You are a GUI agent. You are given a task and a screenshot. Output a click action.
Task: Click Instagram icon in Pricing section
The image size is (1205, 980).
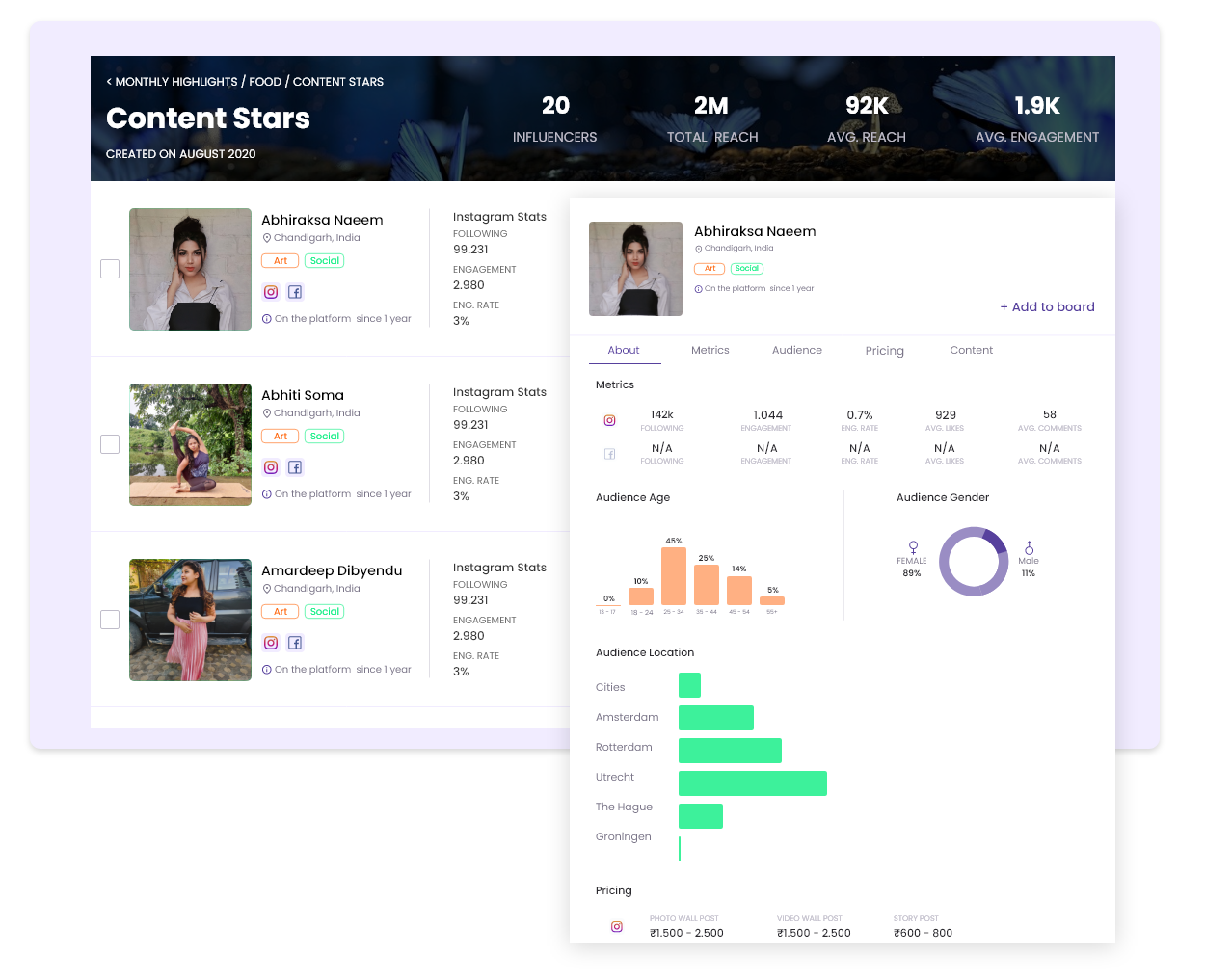617,927
